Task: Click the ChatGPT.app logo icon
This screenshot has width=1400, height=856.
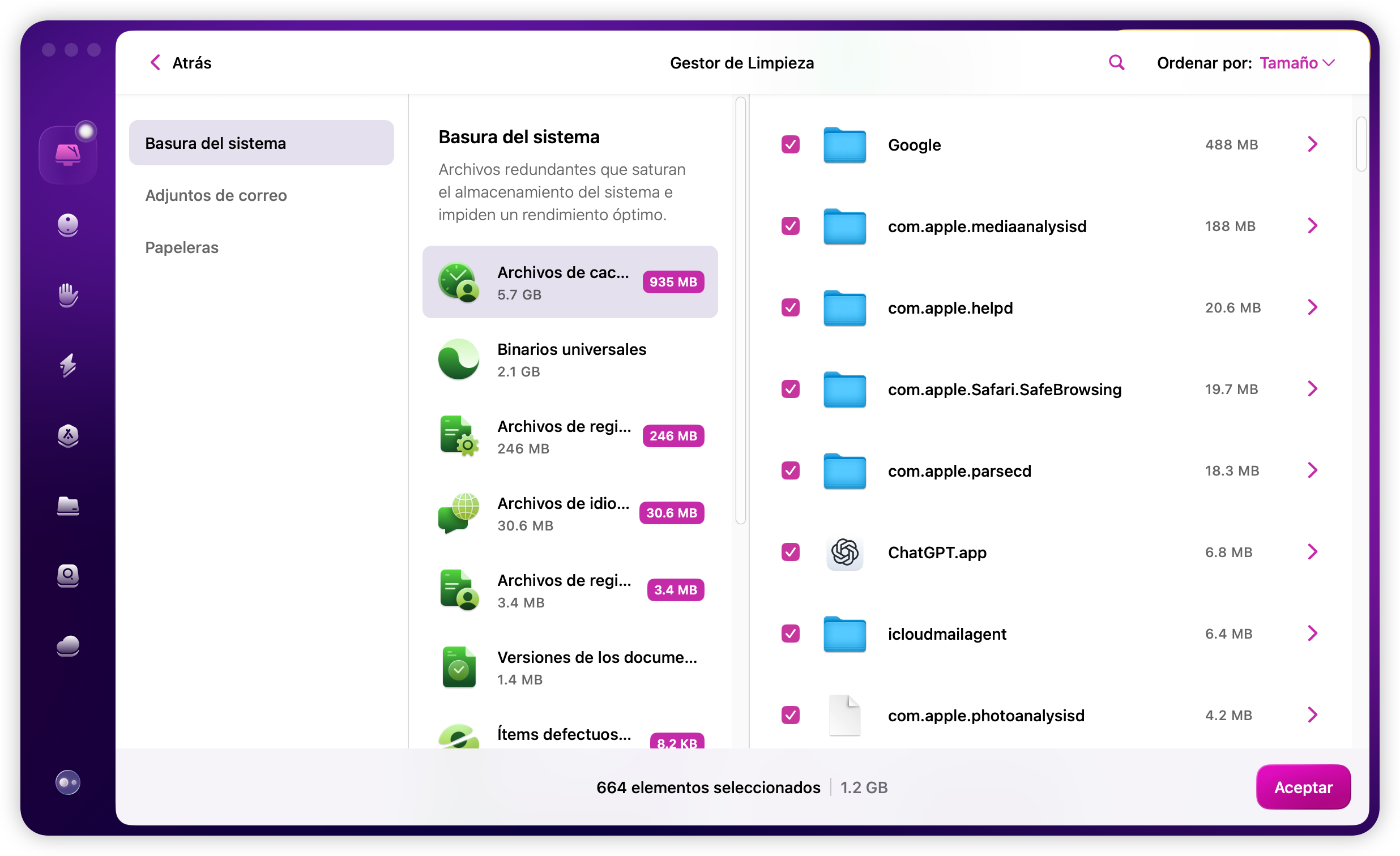Action: point(844,552)
